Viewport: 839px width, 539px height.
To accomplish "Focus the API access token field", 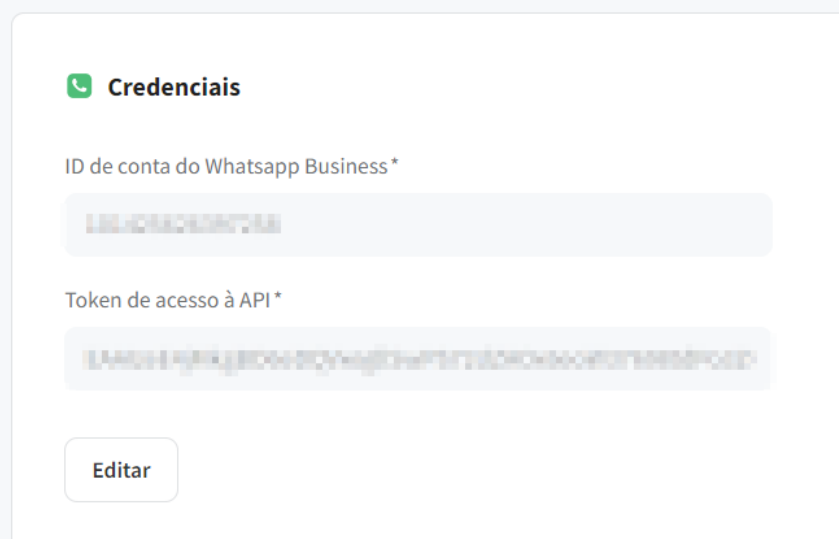I will click(x=417, y=358).
